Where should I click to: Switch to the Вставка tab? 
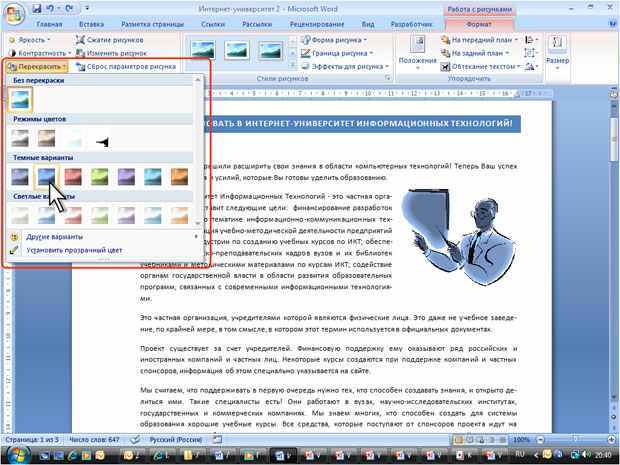(x=91, y=24)
